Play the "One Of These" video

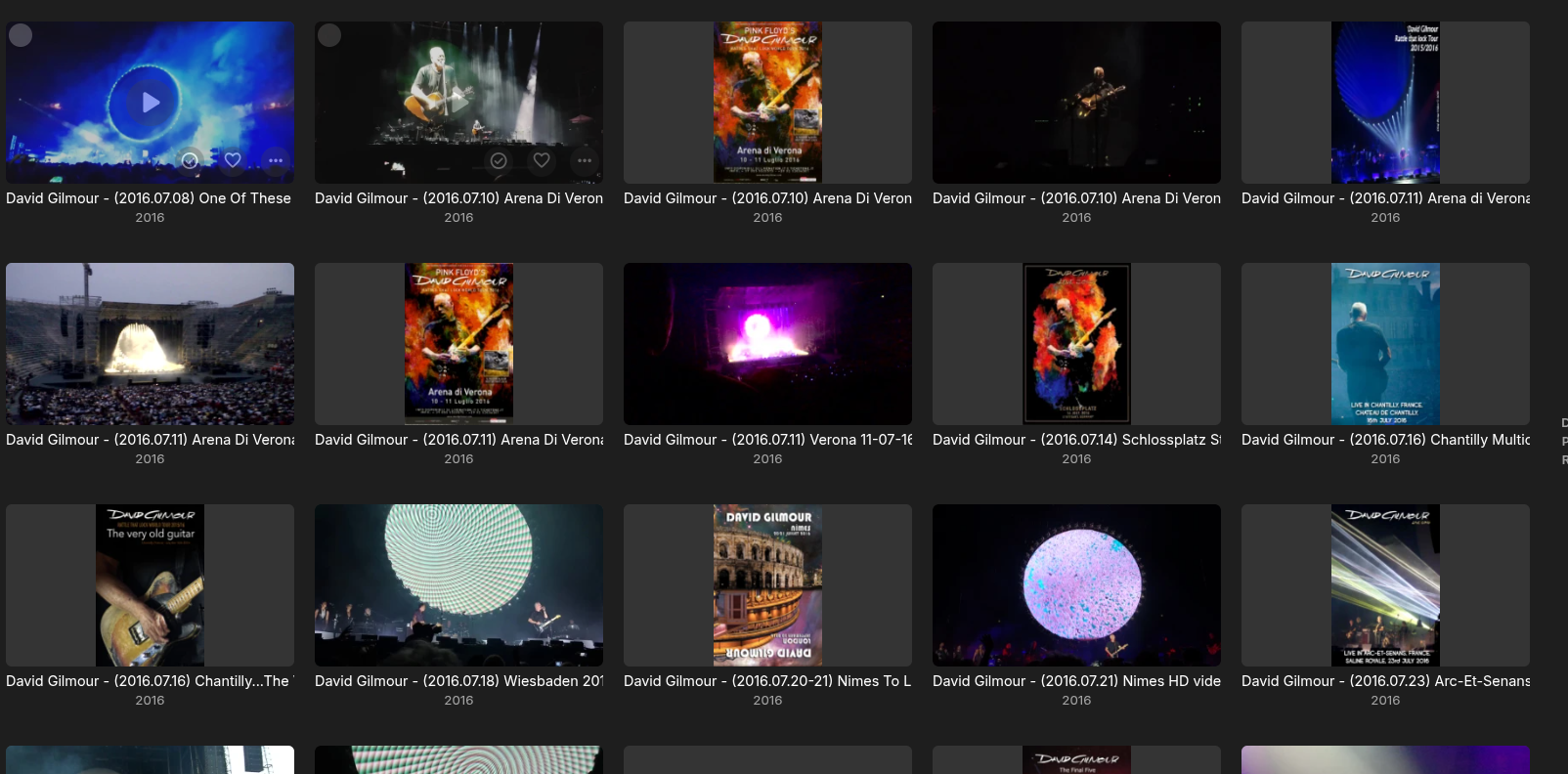[x=151, y=102]
